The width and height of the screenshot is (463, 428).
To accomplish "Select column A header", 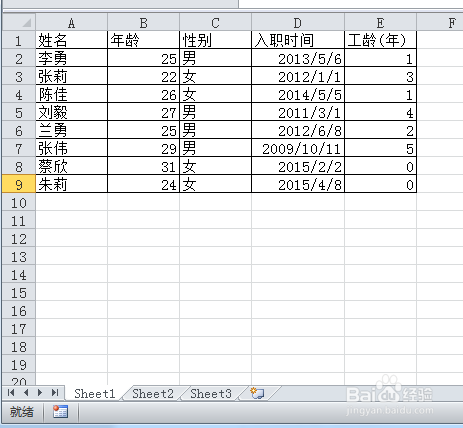I will click(72, 23).
